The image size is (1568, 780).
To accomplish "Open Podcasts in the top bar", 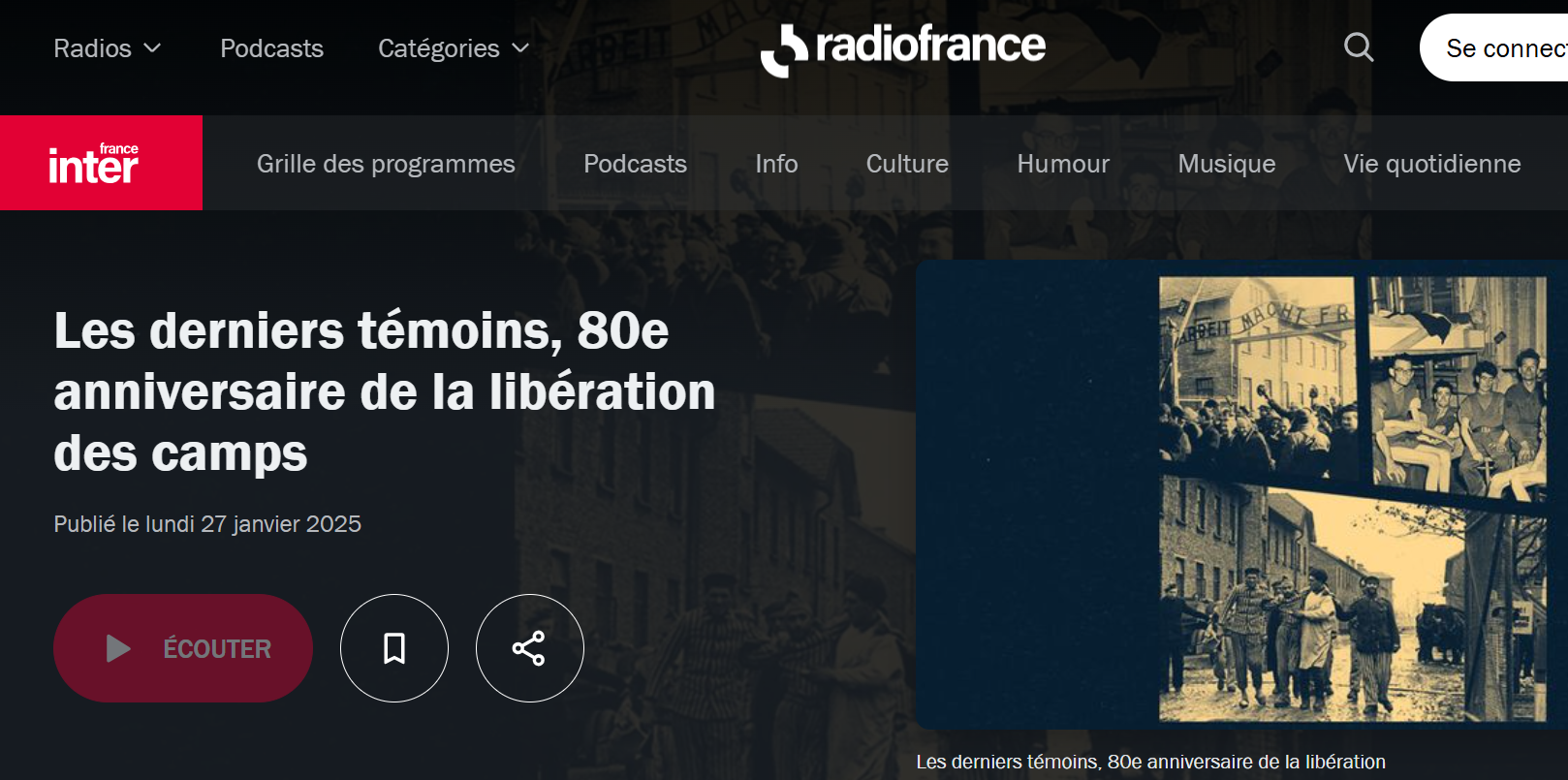I will pos(271,48).
